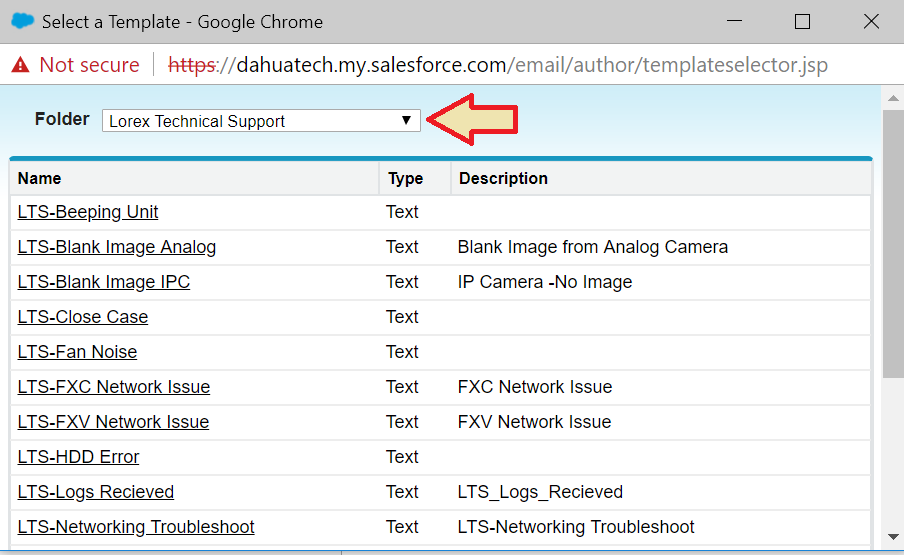This screenshot has height=555, width=904.
Task: Click the address bar URL
Action: 500,65
